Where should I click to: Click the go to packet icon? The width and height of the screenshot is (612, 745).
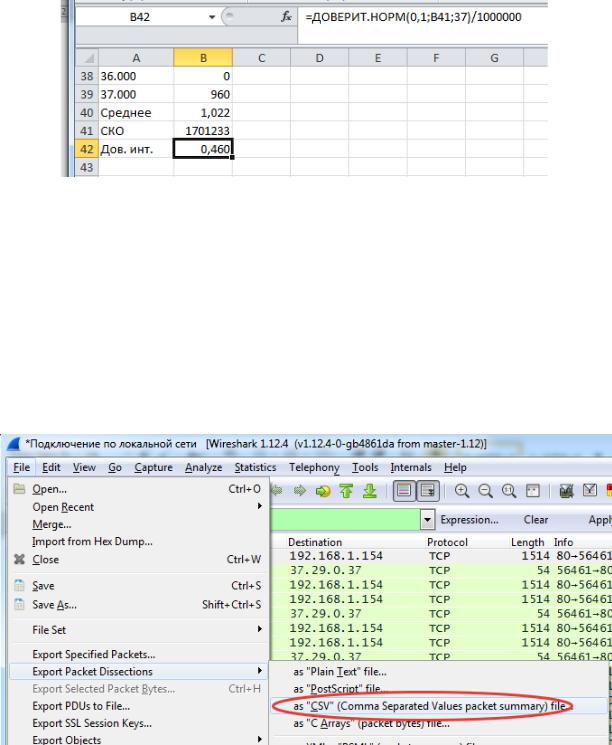[x=323, y=491]
